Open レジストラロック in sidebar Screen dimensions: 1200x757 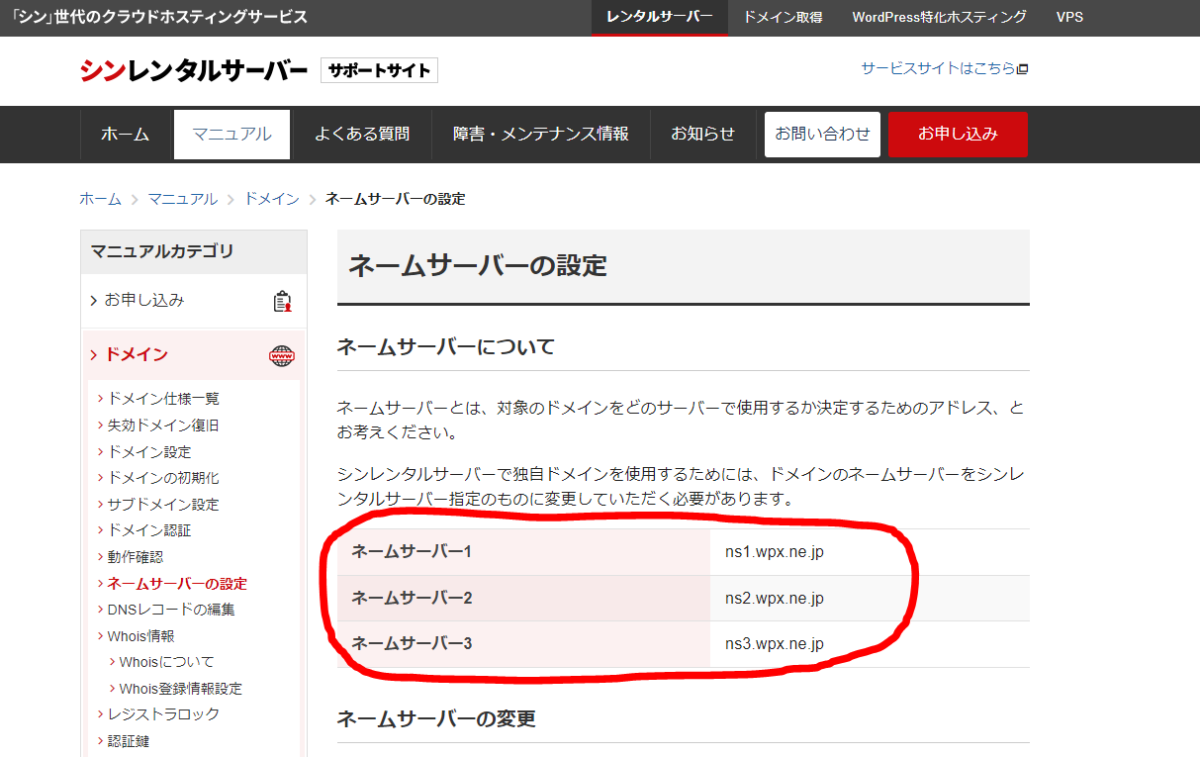click(x=163, y=714)
